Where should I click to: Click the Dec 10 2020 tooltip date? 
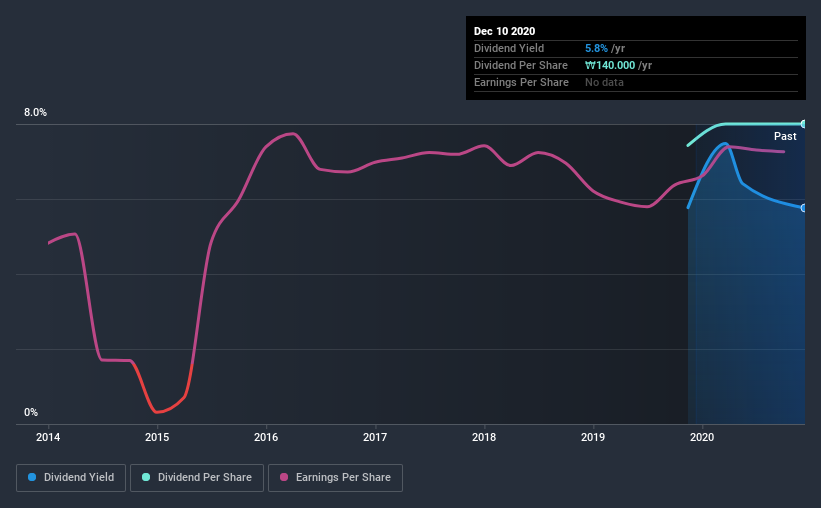pyautogui.click(x=504, y=31)
